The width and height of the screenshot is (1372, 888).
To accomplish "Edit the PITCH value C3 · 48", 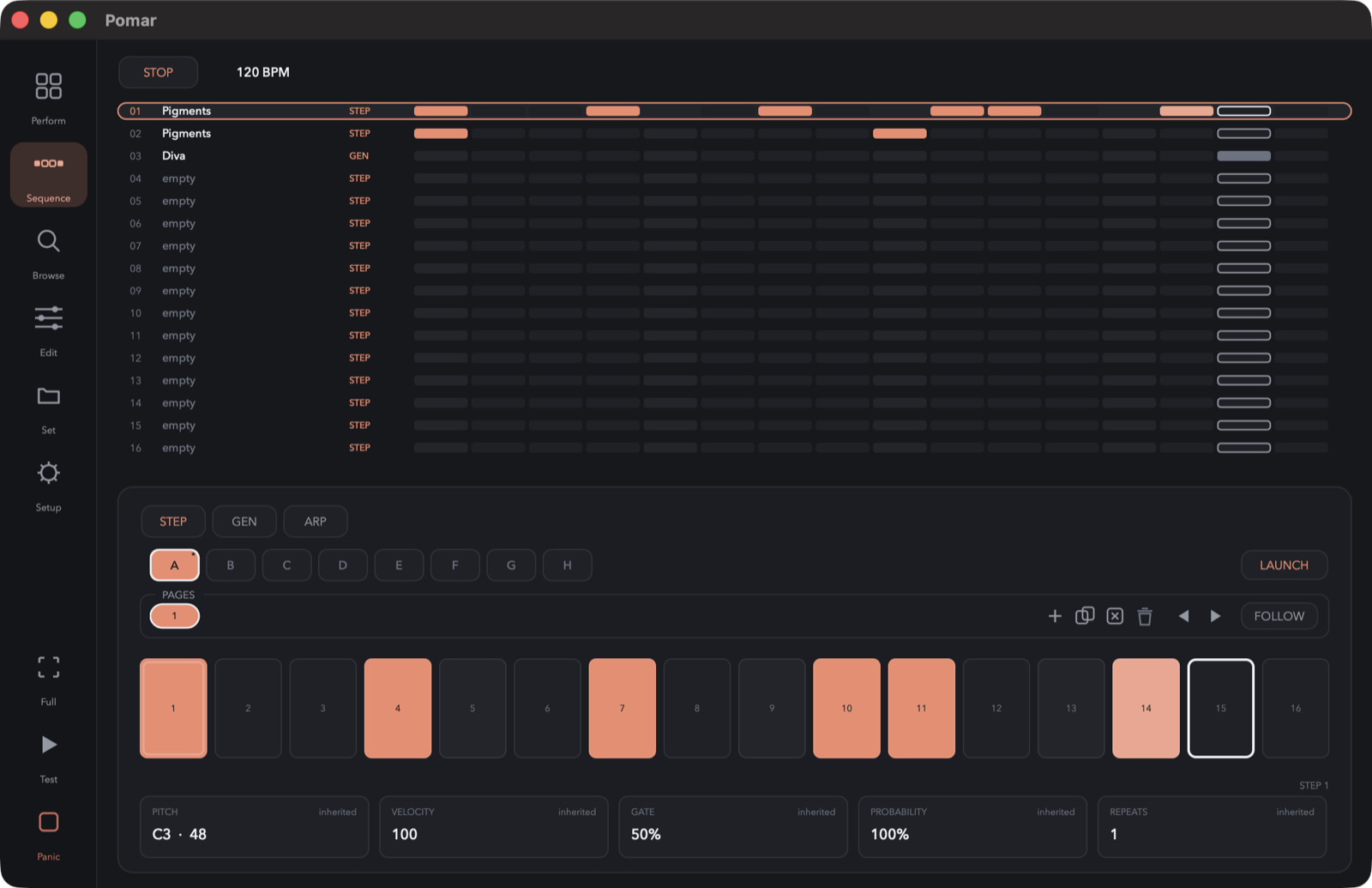I will coord(255,827).
